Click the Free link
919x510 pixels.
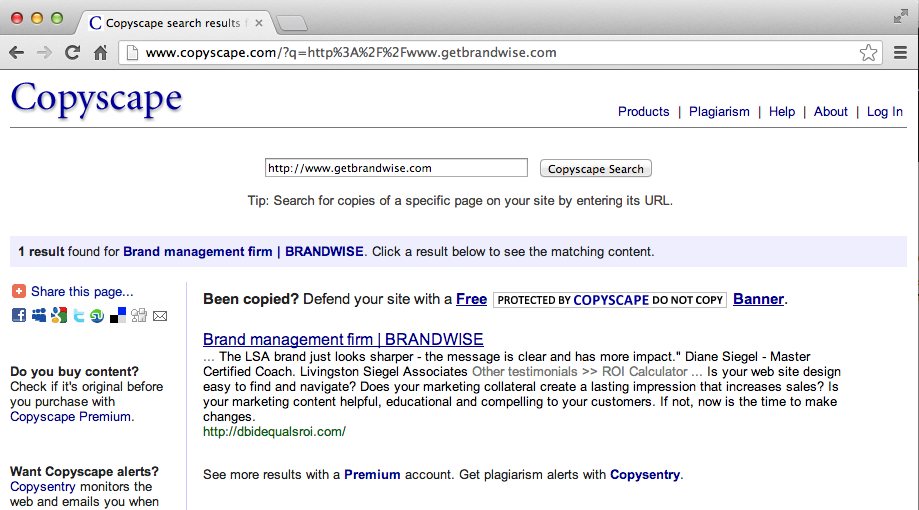[471, 299]
